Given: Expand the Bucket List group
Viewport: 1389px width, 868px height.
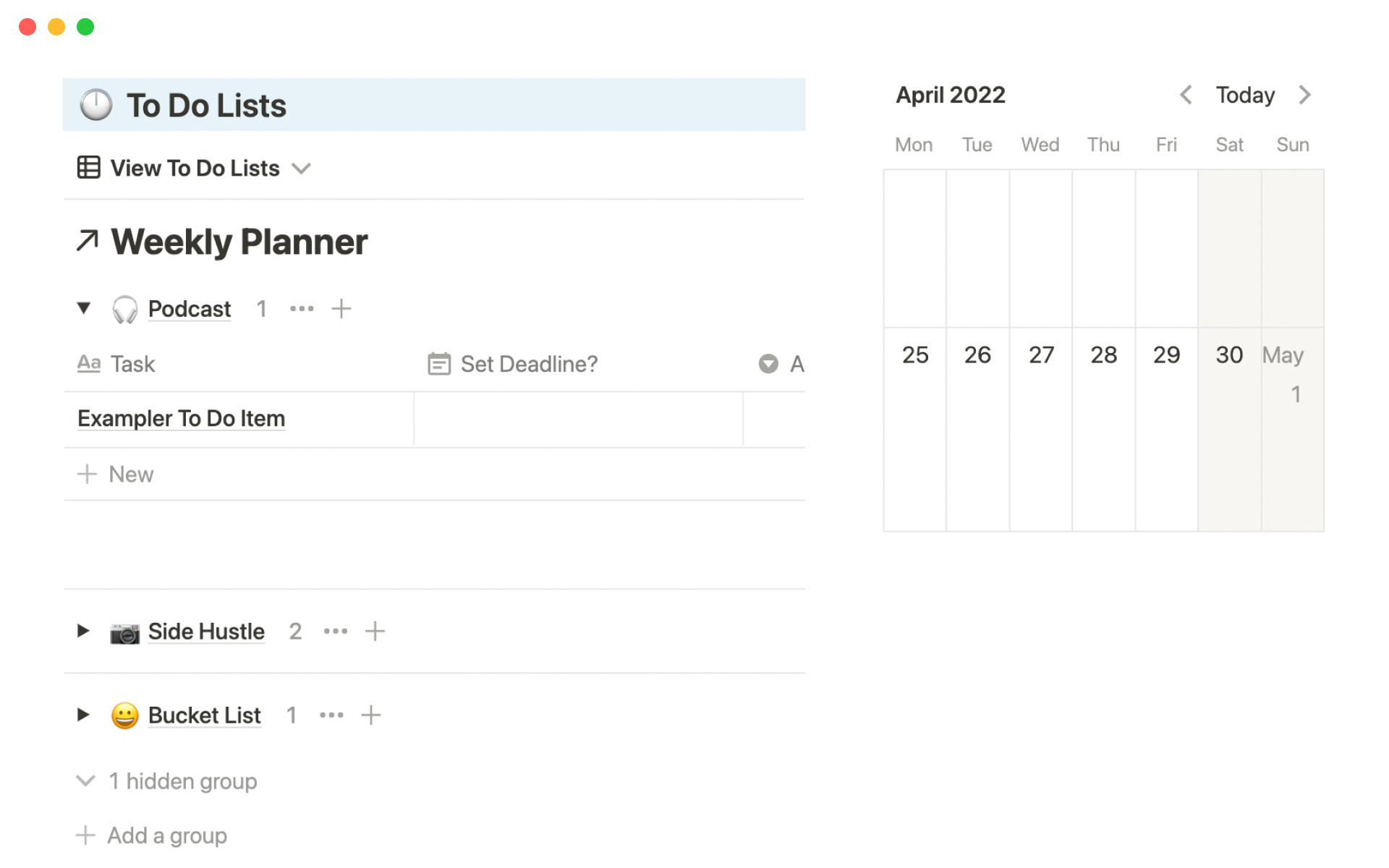Looking at the screenshot, I should pyautogui.click(x=84, y=715).
